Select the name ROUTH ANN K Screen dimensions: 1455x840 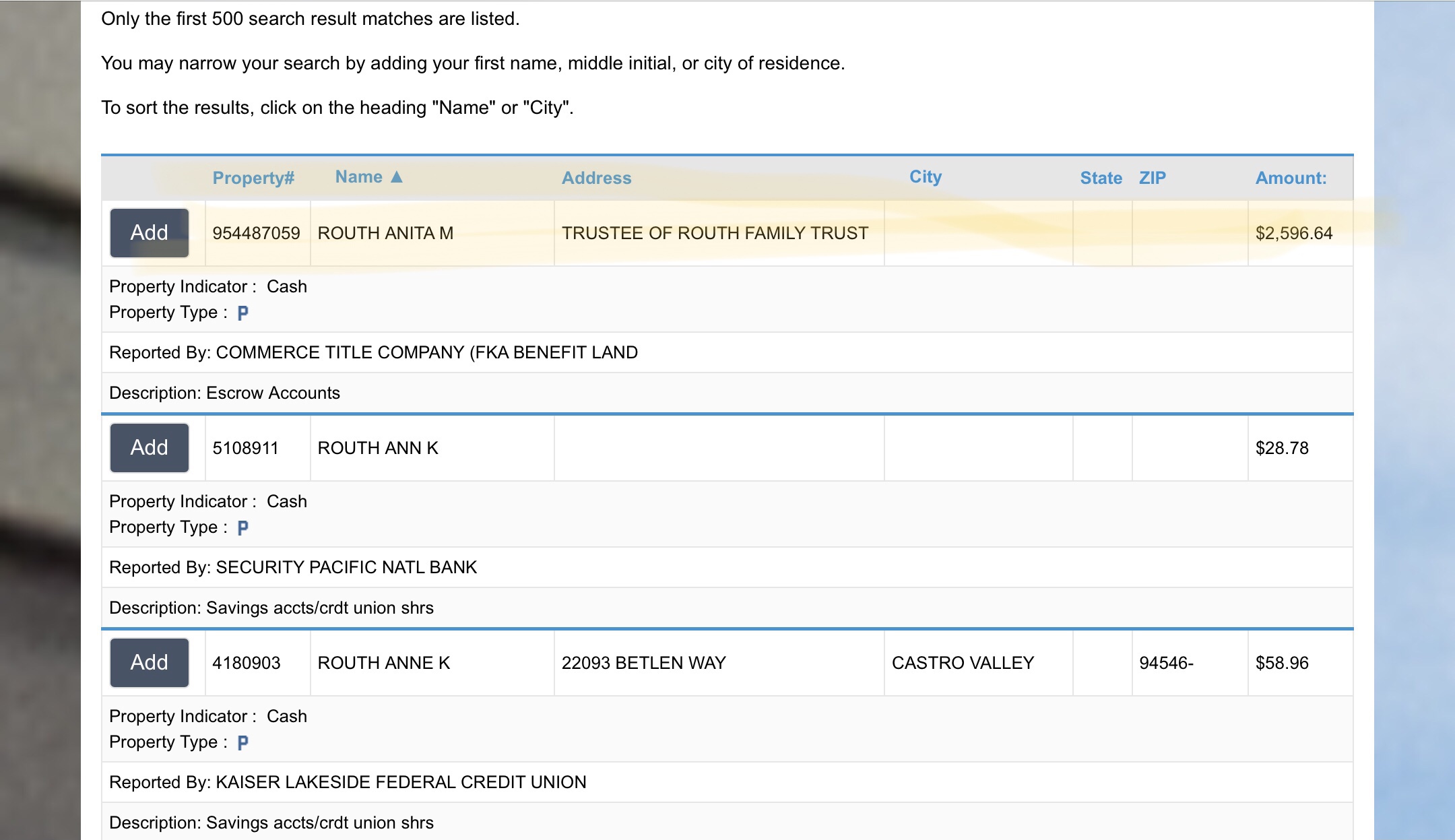click(x=378, y=448)
